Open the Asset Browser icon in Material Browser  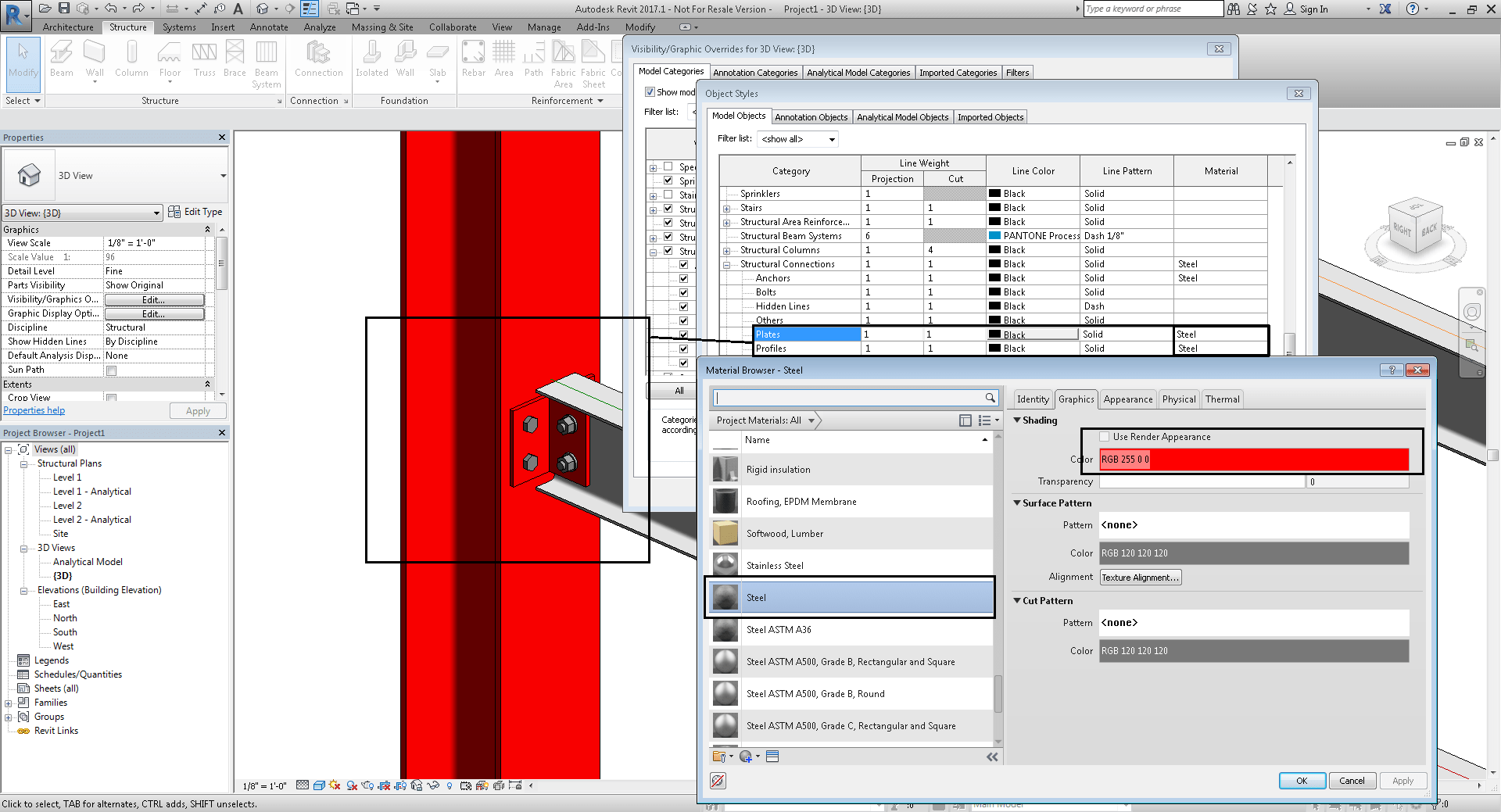[x=772, y=757]
